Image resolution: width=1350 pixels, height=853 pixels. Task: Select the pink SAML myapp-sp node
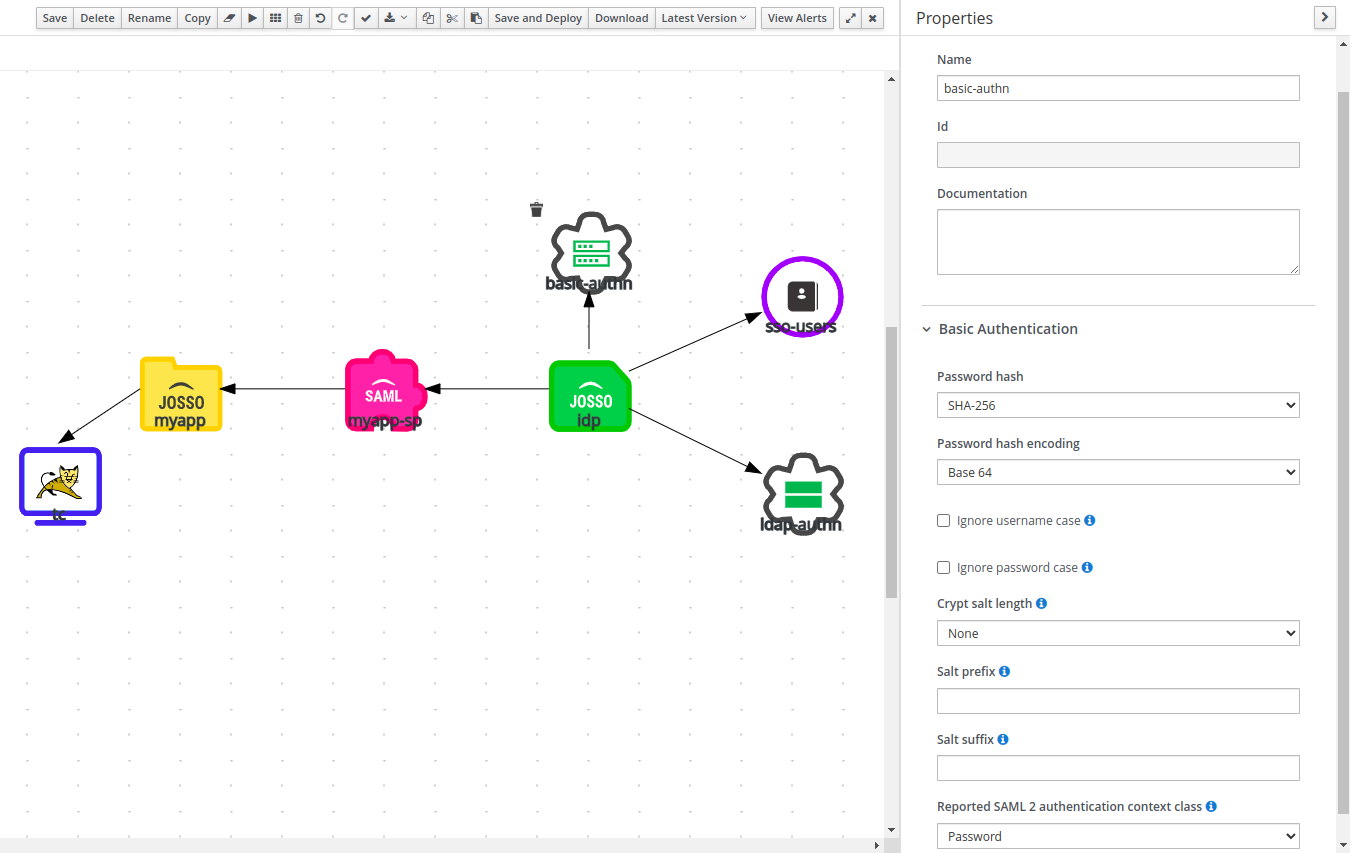(x=386, y=391)
